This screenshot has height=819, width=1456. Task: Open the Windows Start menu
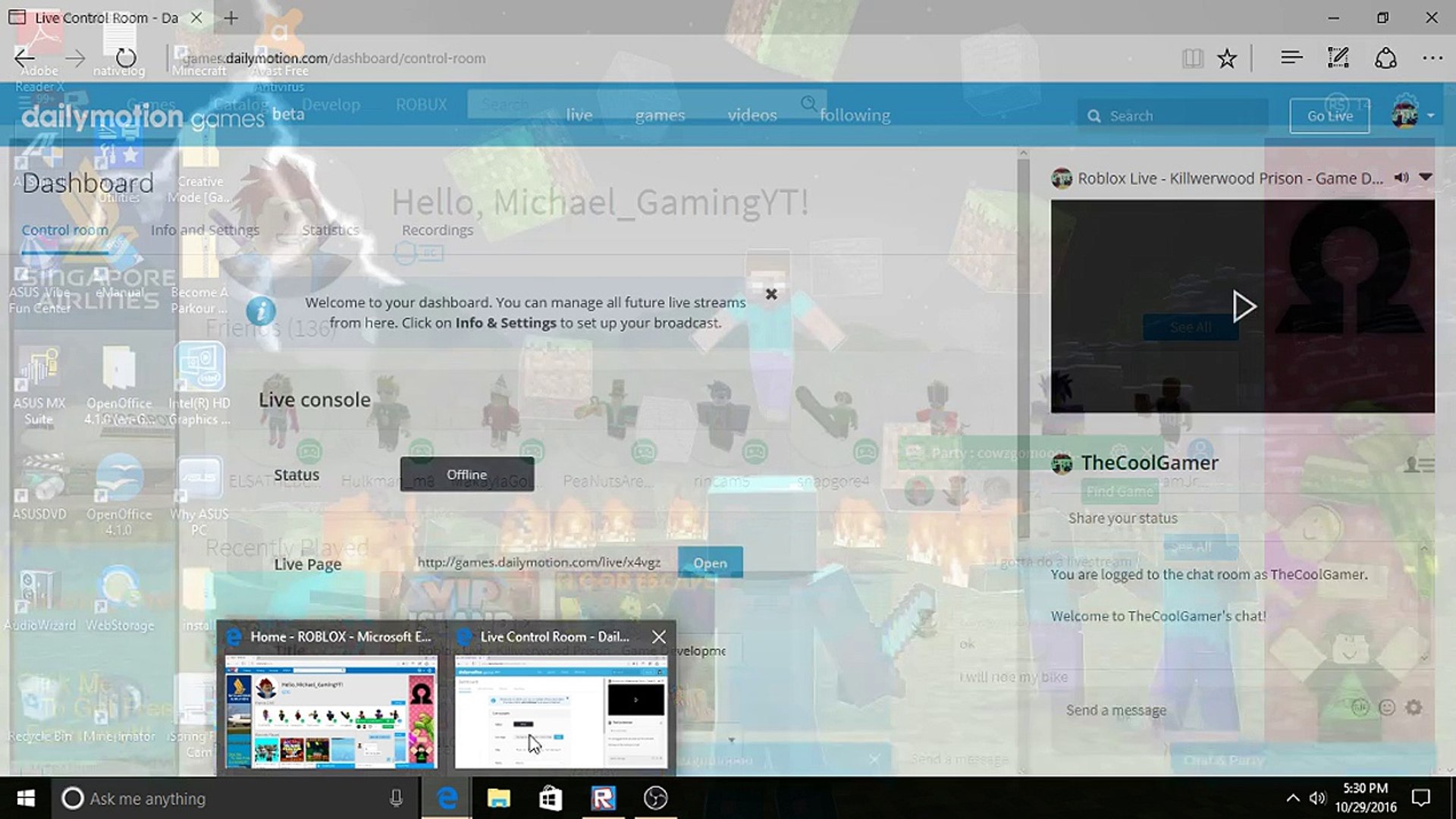click(x=26, y=798)
